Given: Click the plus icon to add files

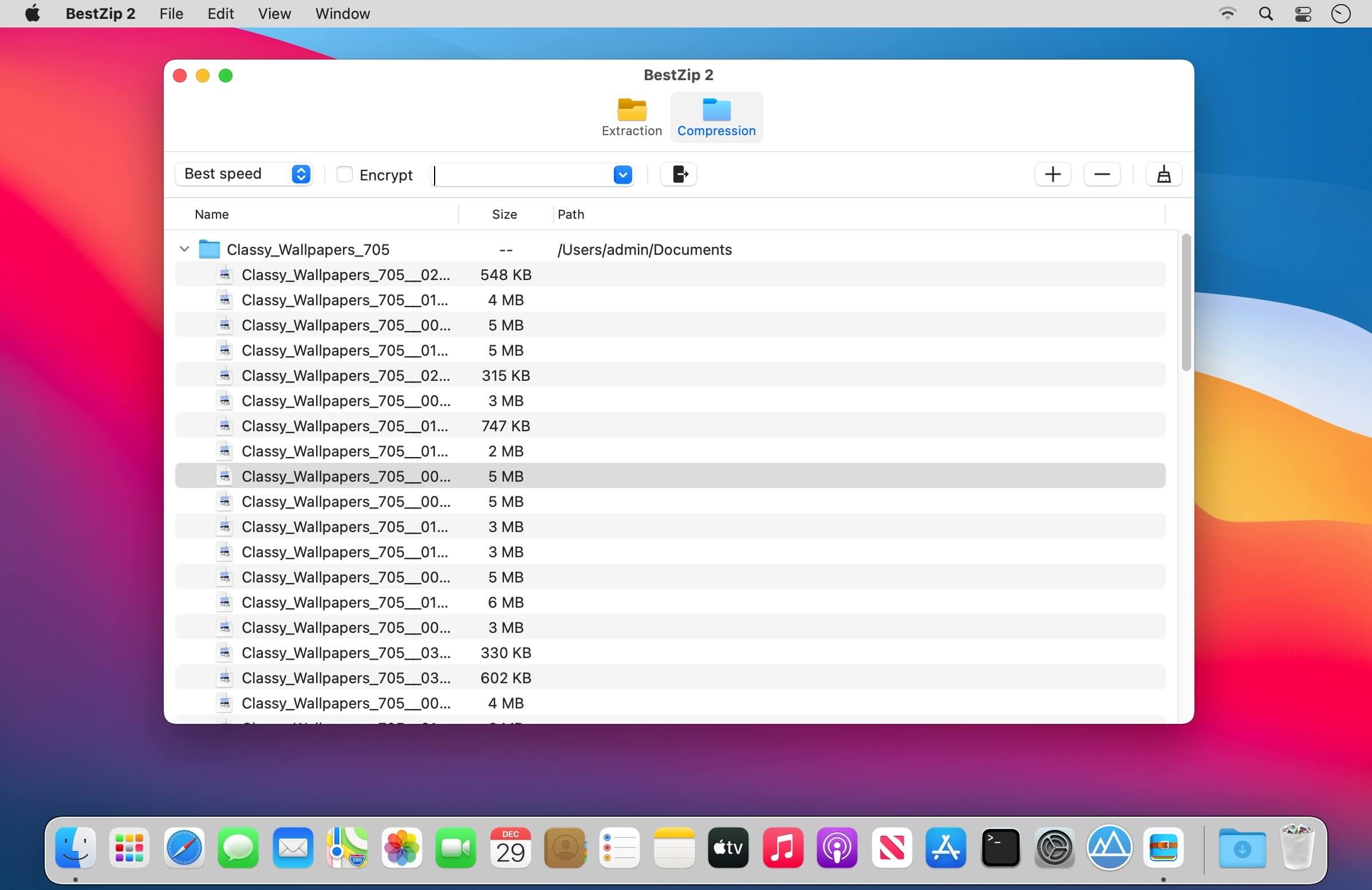Looking at the screenshot, I should coord(1052,174).
